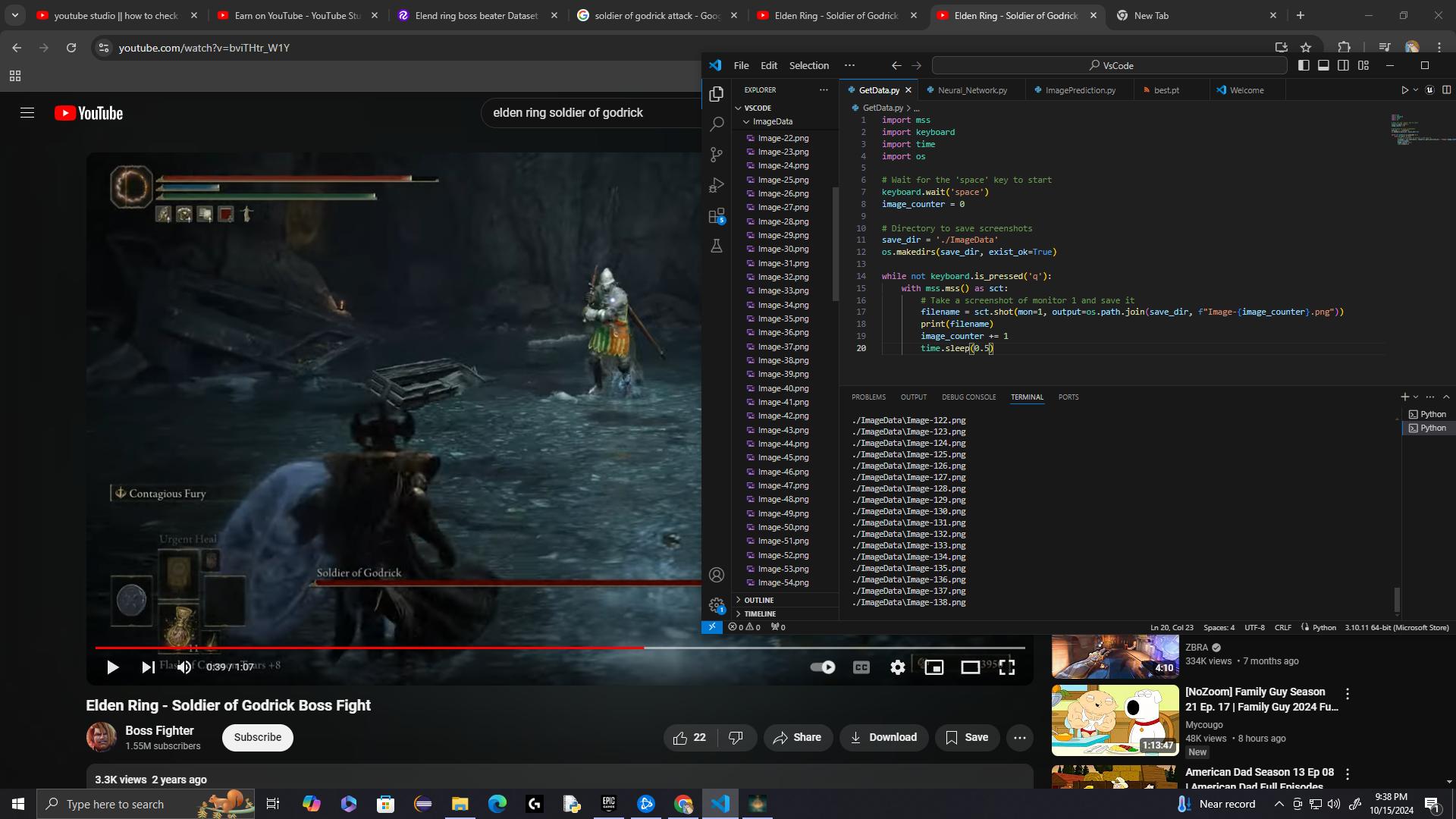
Task: Toggle theater mode
Action: (x=971, y=667)
